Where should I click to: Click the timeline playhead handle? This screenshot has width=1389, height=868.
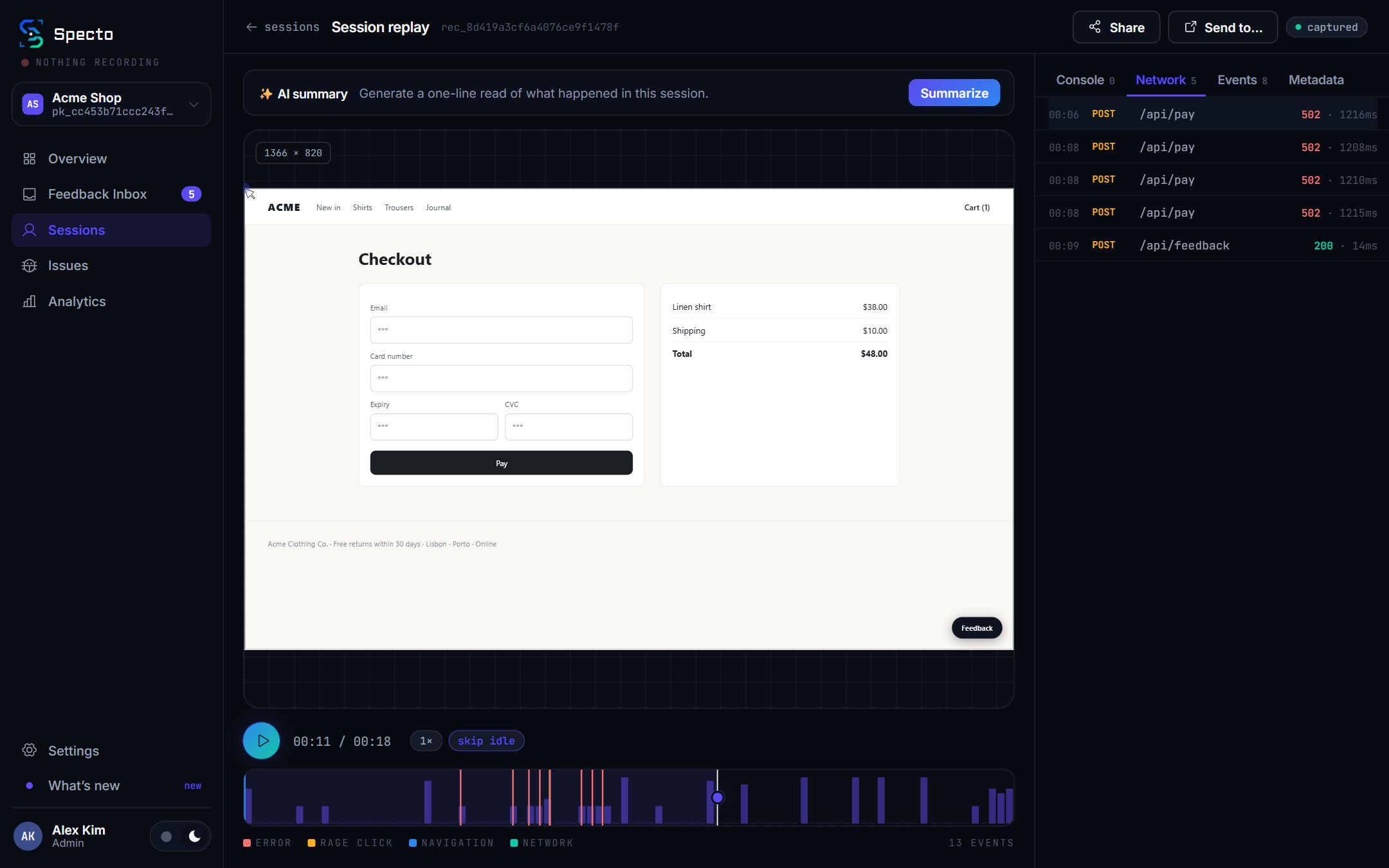[x=718, y=797]
